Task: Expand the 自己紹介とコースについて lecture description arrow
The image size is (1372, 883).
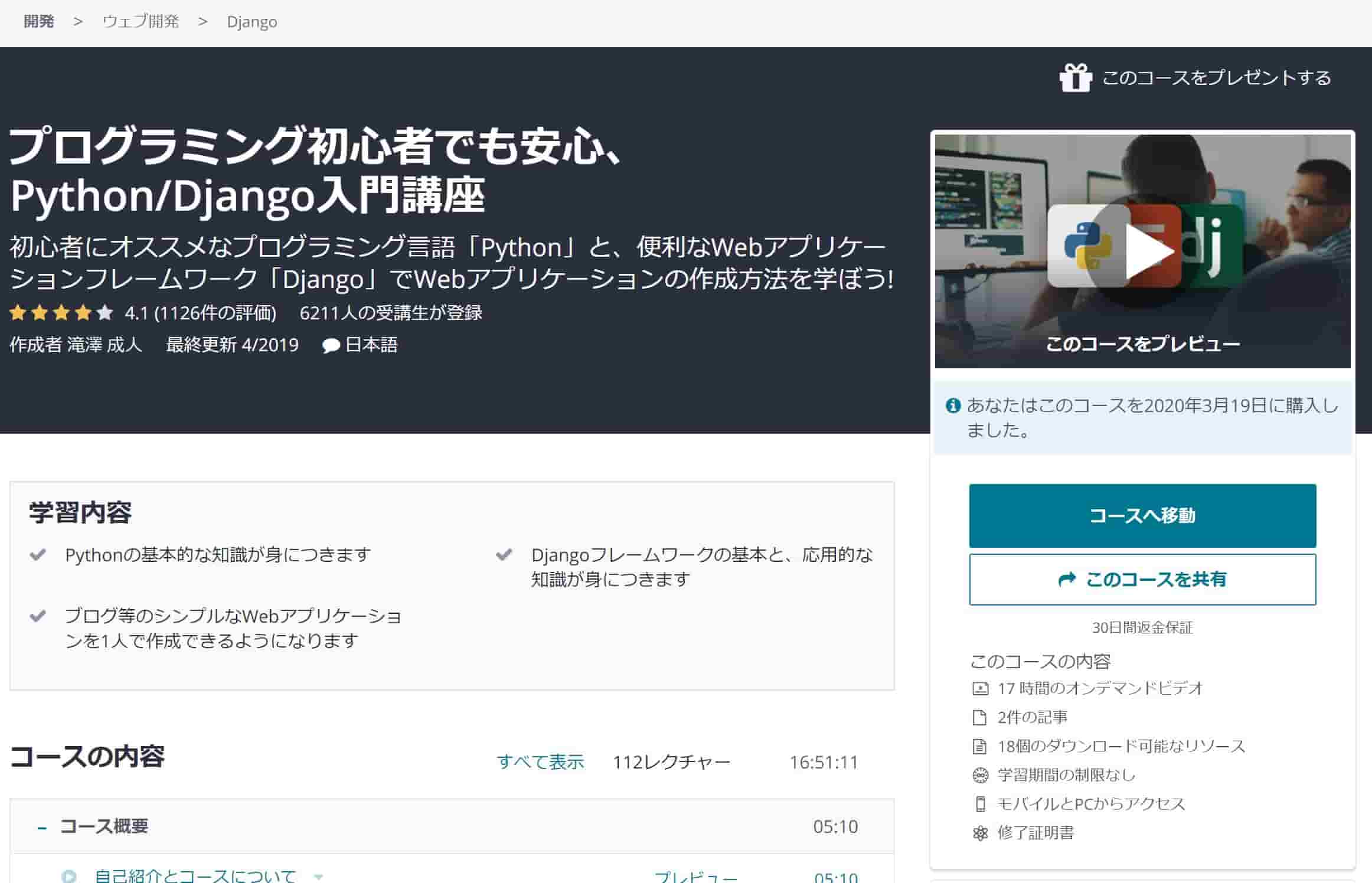Action: [x=319, y=877]
